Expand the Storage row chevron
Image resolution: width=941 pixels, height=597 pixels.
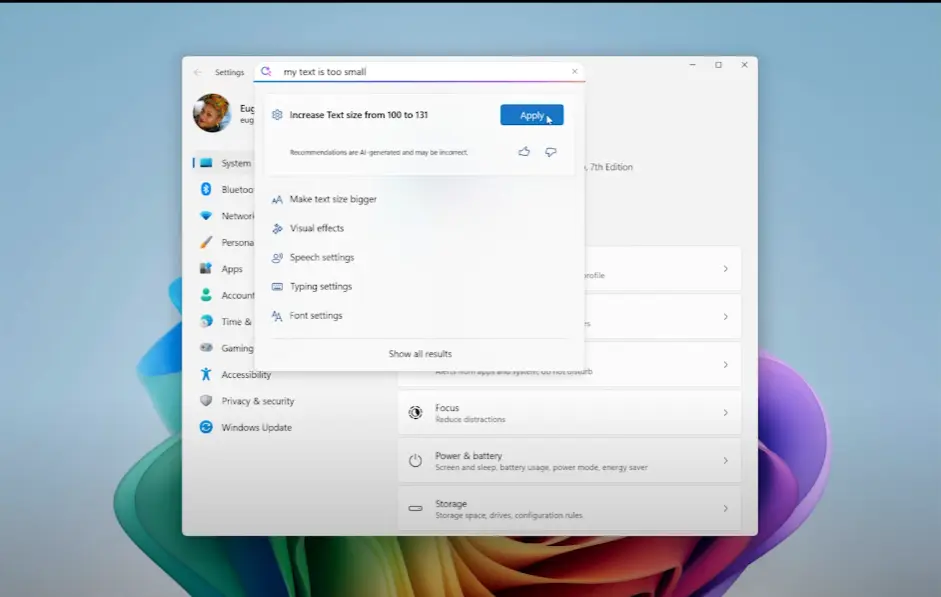tap(726, 509)
